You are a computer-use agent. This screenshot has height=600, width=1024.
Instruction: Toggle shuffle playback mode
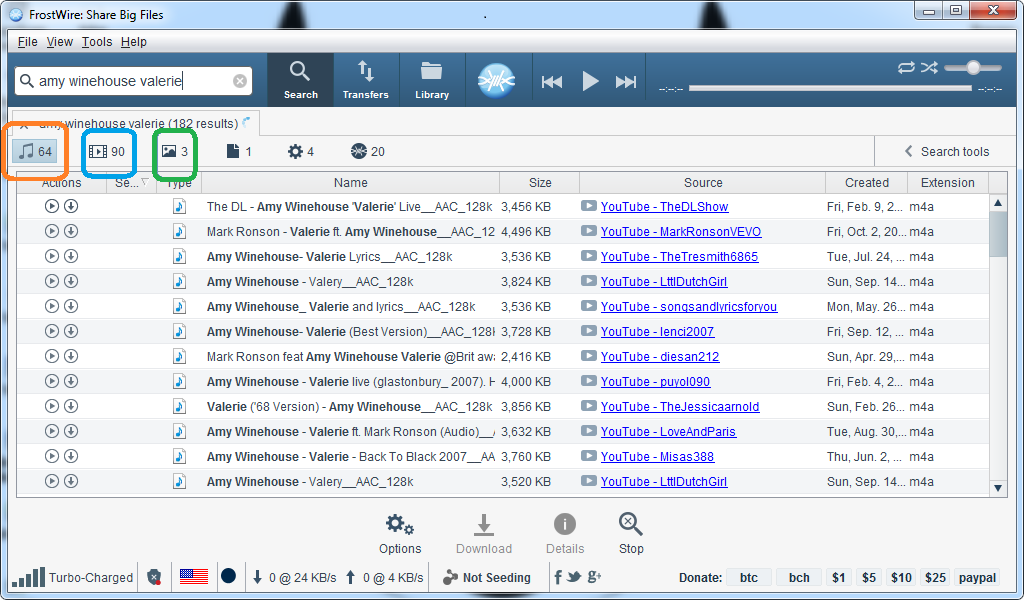tap(929, 67)
